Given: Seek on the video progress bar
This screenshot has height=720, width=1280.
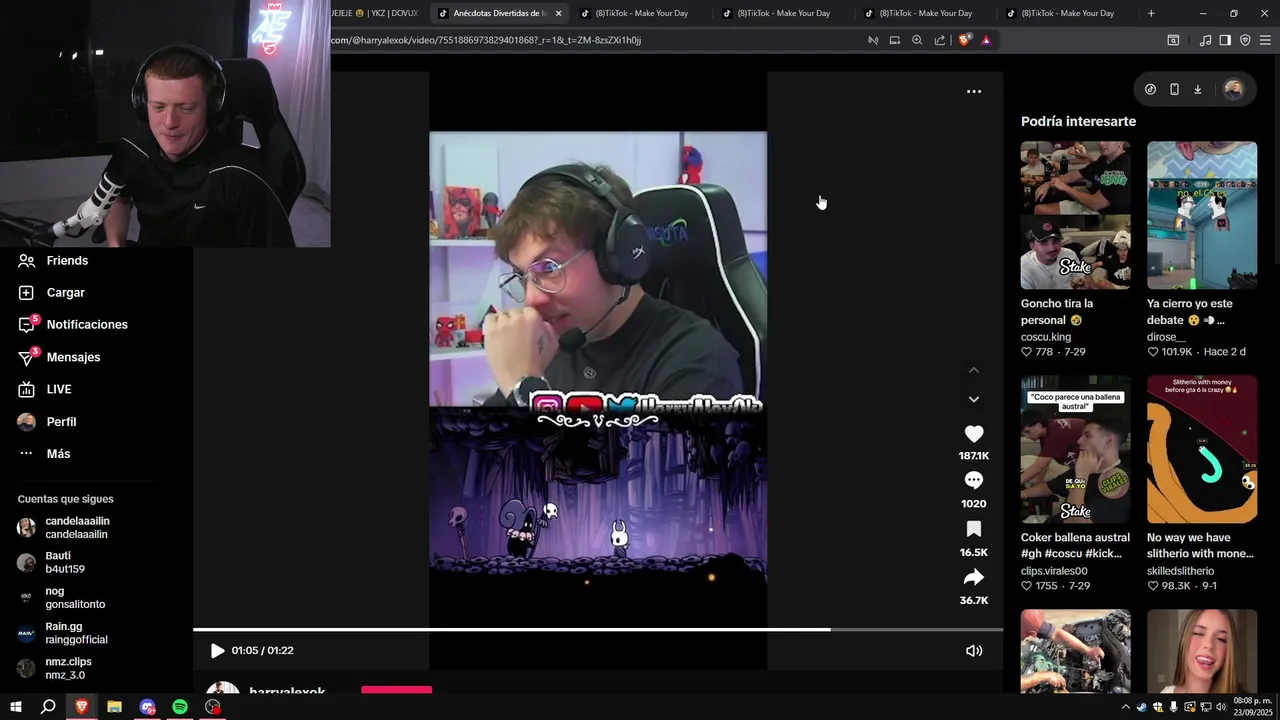Looking at the screenshot, I should 598,629.
